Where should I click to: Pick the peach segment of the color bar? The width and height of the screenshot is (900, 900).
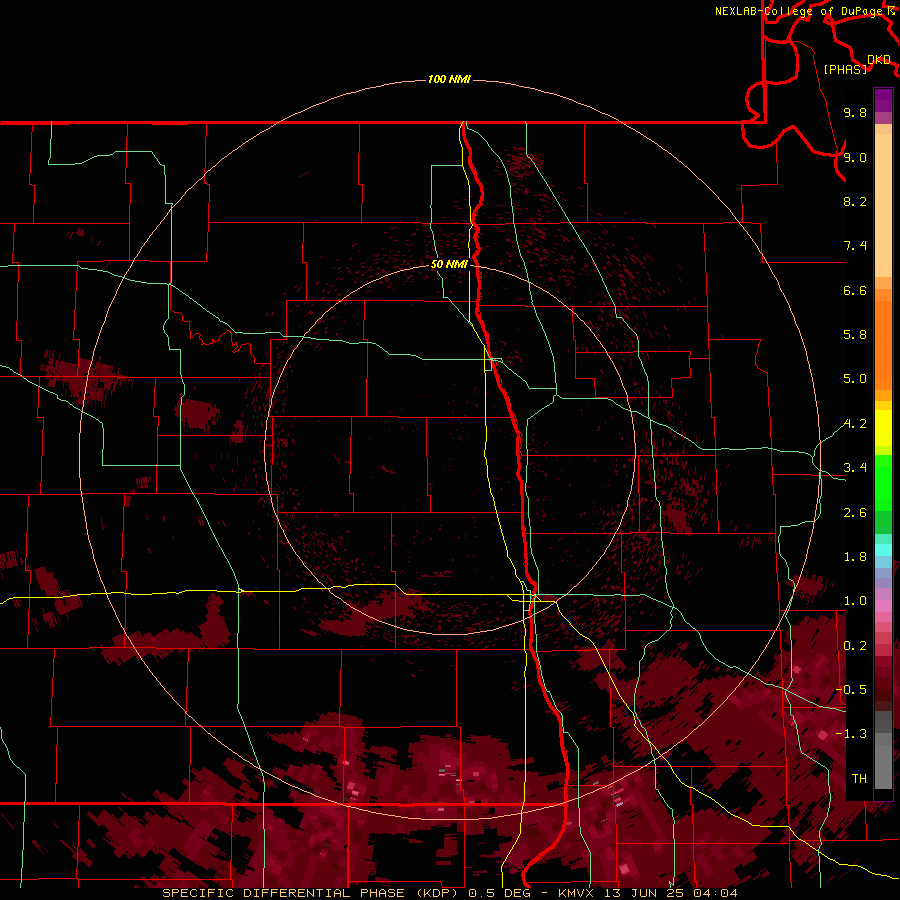(883, 205)
